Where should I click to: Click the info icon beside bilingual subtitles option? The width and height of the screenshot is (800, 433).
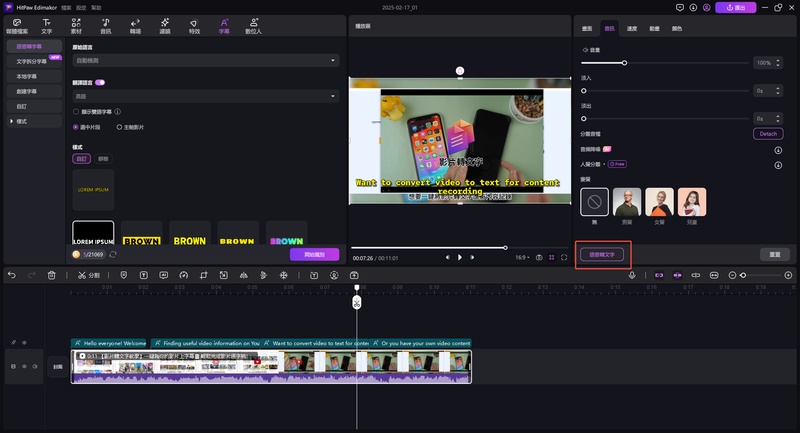[x=117, y=111]
